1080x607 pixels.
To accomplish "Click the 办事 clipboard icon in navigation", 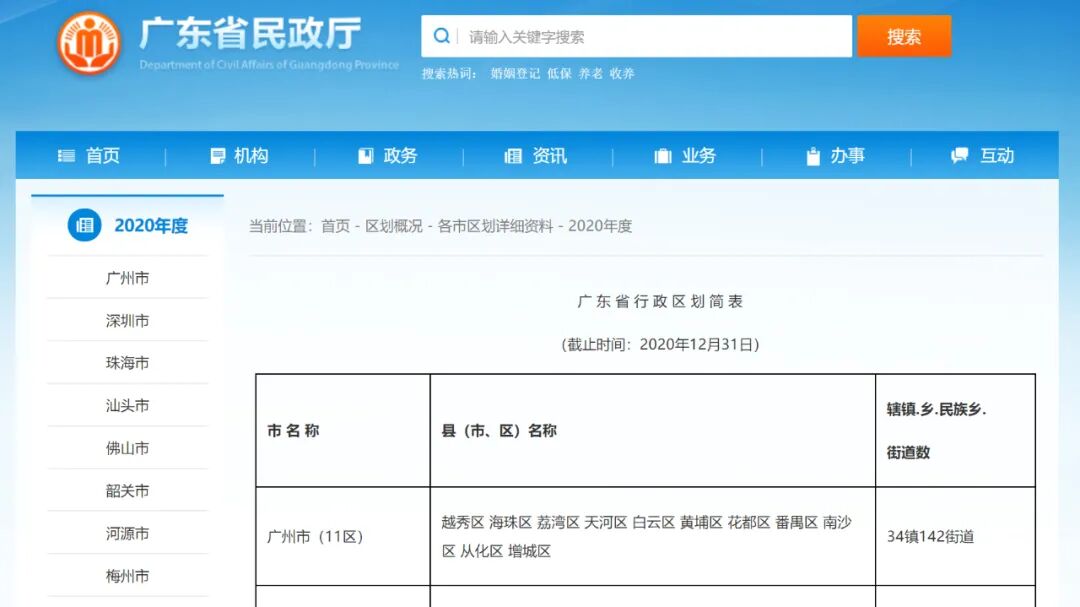I will (x=813, y=156).
